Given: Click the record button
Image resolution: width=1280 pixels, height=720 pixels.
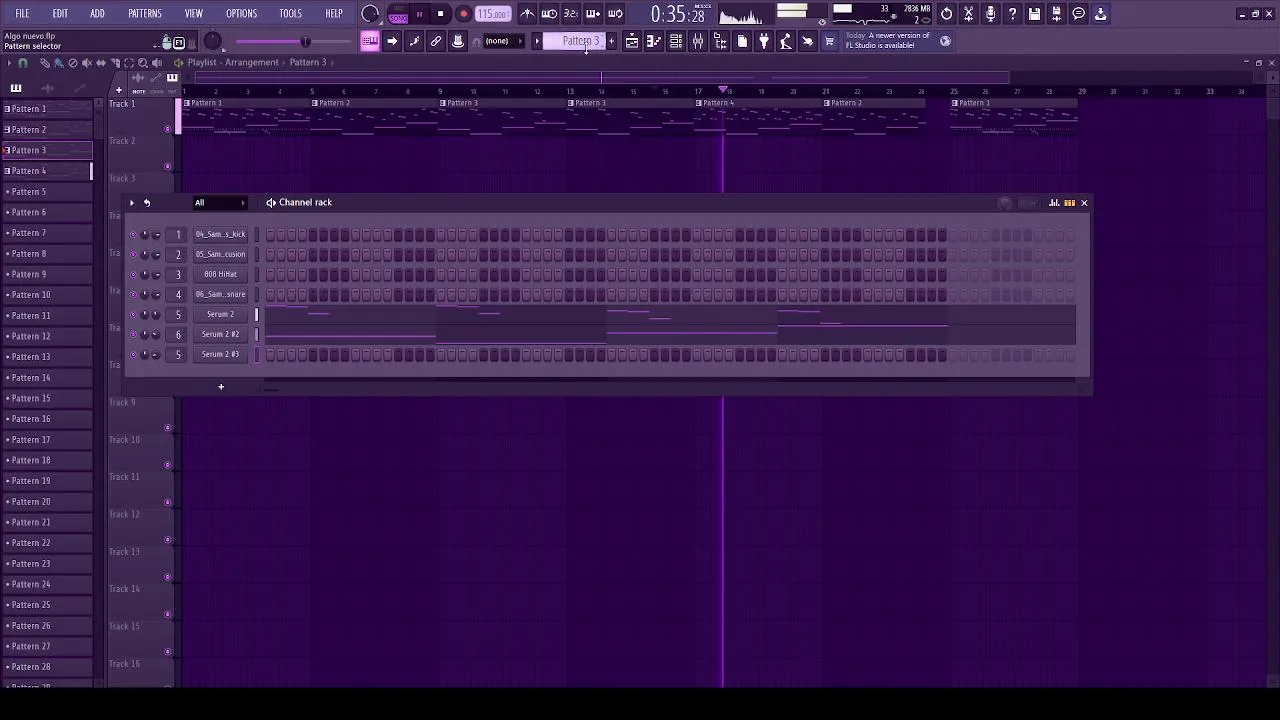Looking at the screenshot, I should click(x=463, y=14).
